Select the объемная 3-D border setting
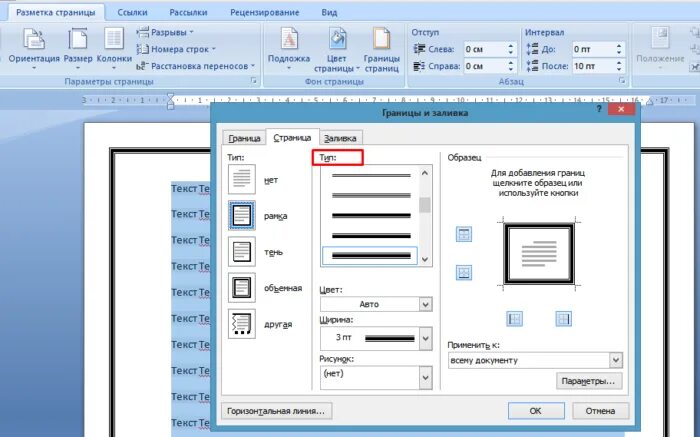 242,287
